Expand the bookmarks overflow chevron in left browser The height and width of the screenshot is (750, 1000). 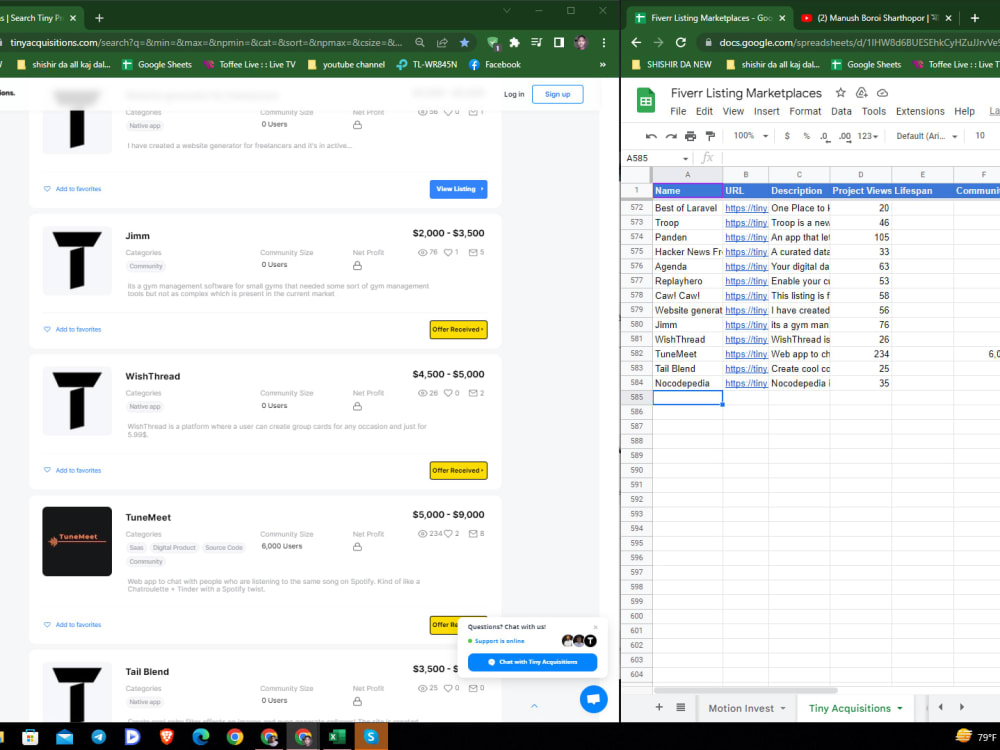tap(603, 64)
